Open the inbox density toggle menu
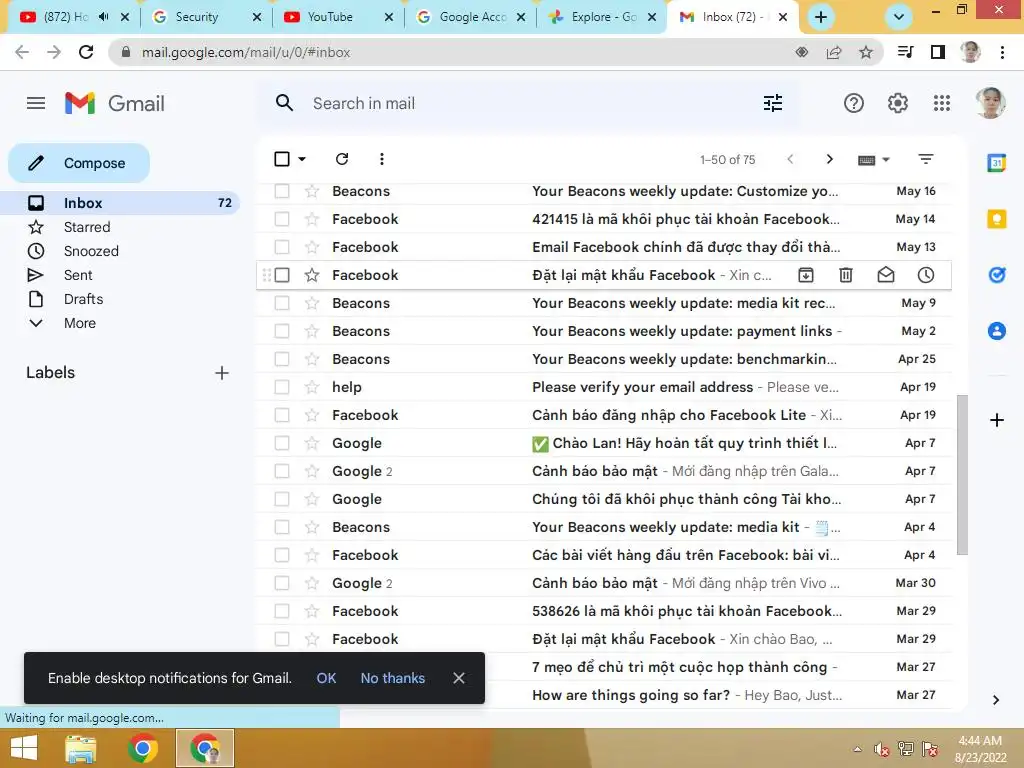 click(x=925, y=159)
